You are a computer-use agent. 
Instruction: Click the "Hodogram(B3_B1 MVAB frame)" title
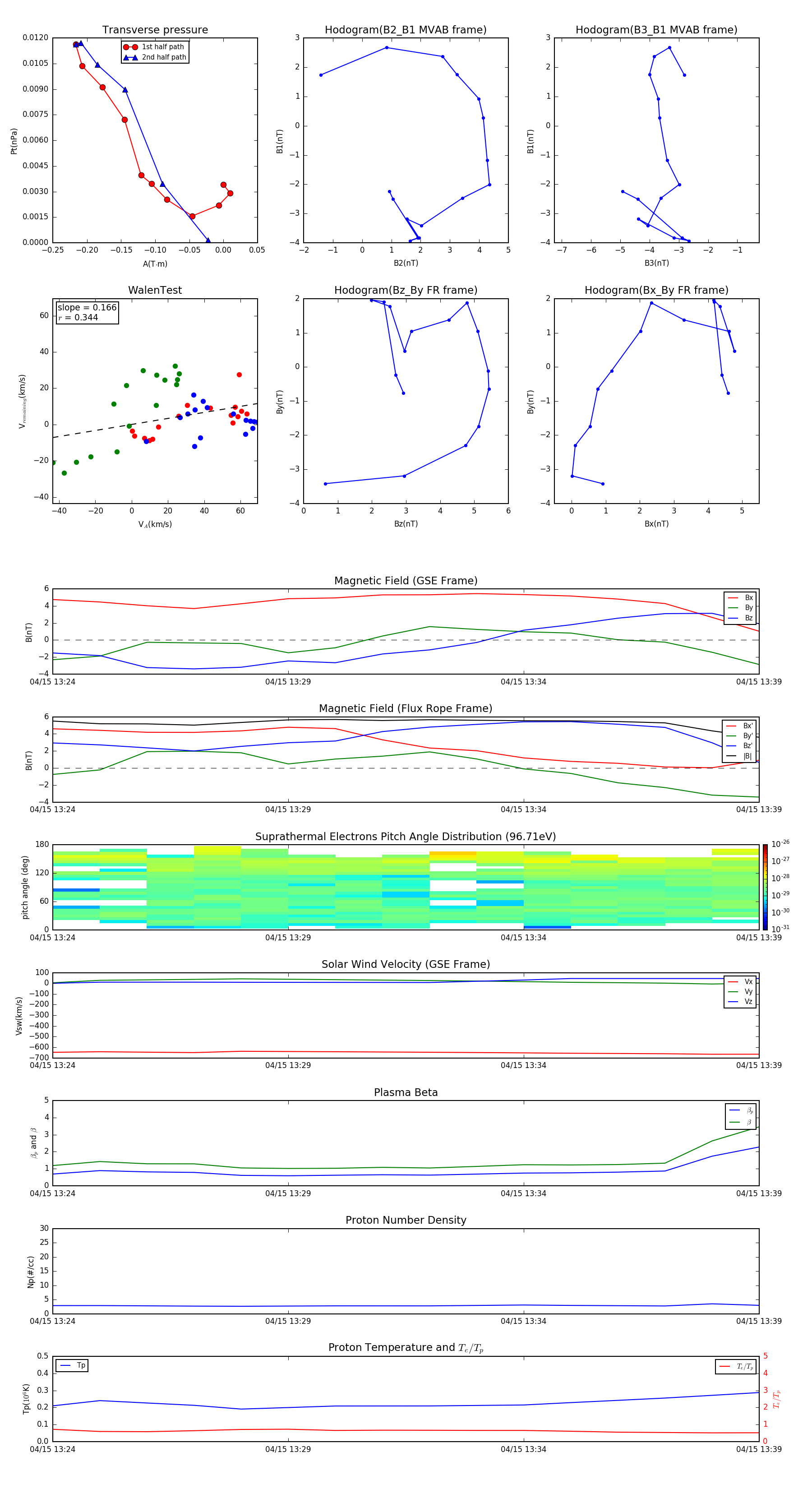tap(656, 30)
